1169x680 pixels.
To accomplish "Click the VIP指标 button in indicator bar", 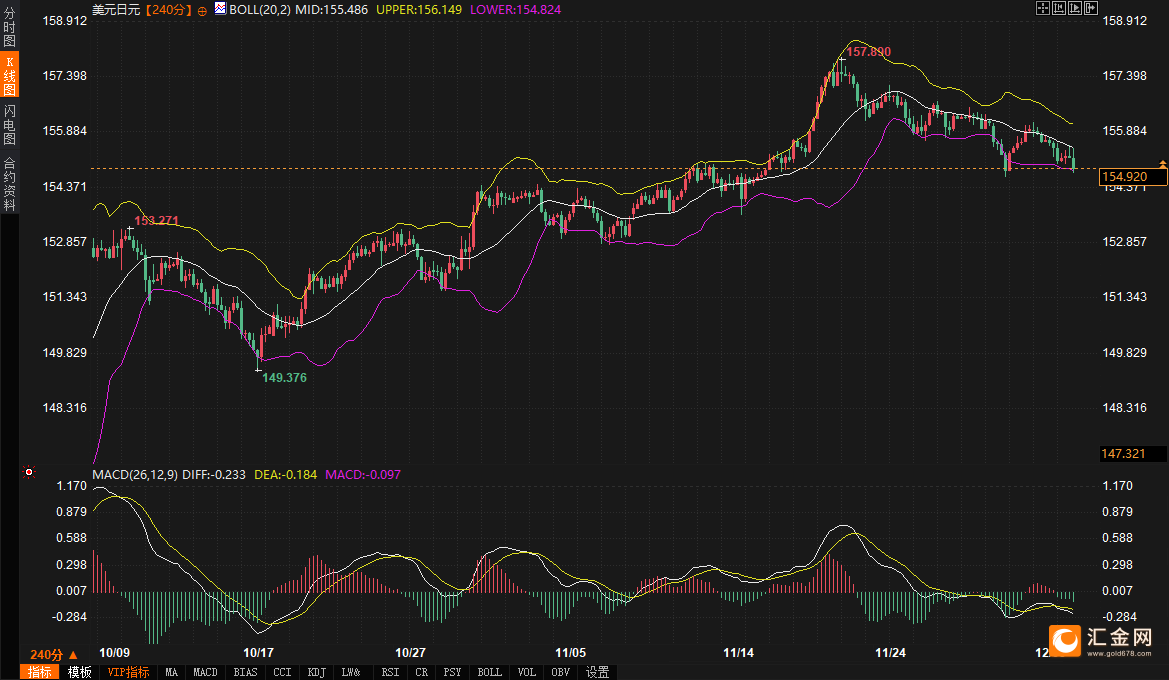I will tap(128, 672).
